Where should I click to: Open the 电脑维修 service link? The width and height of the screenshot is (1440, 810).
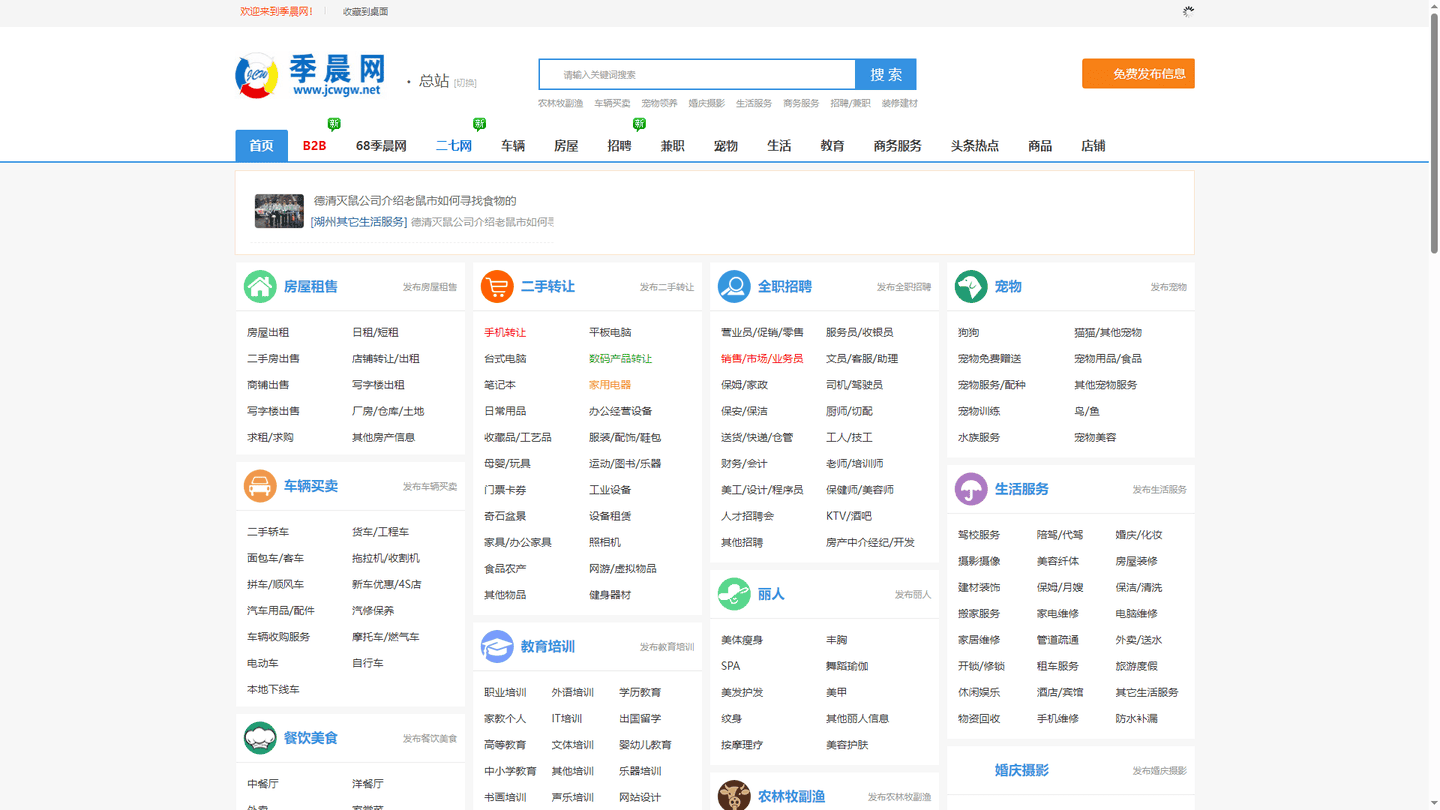[1137, 614]
